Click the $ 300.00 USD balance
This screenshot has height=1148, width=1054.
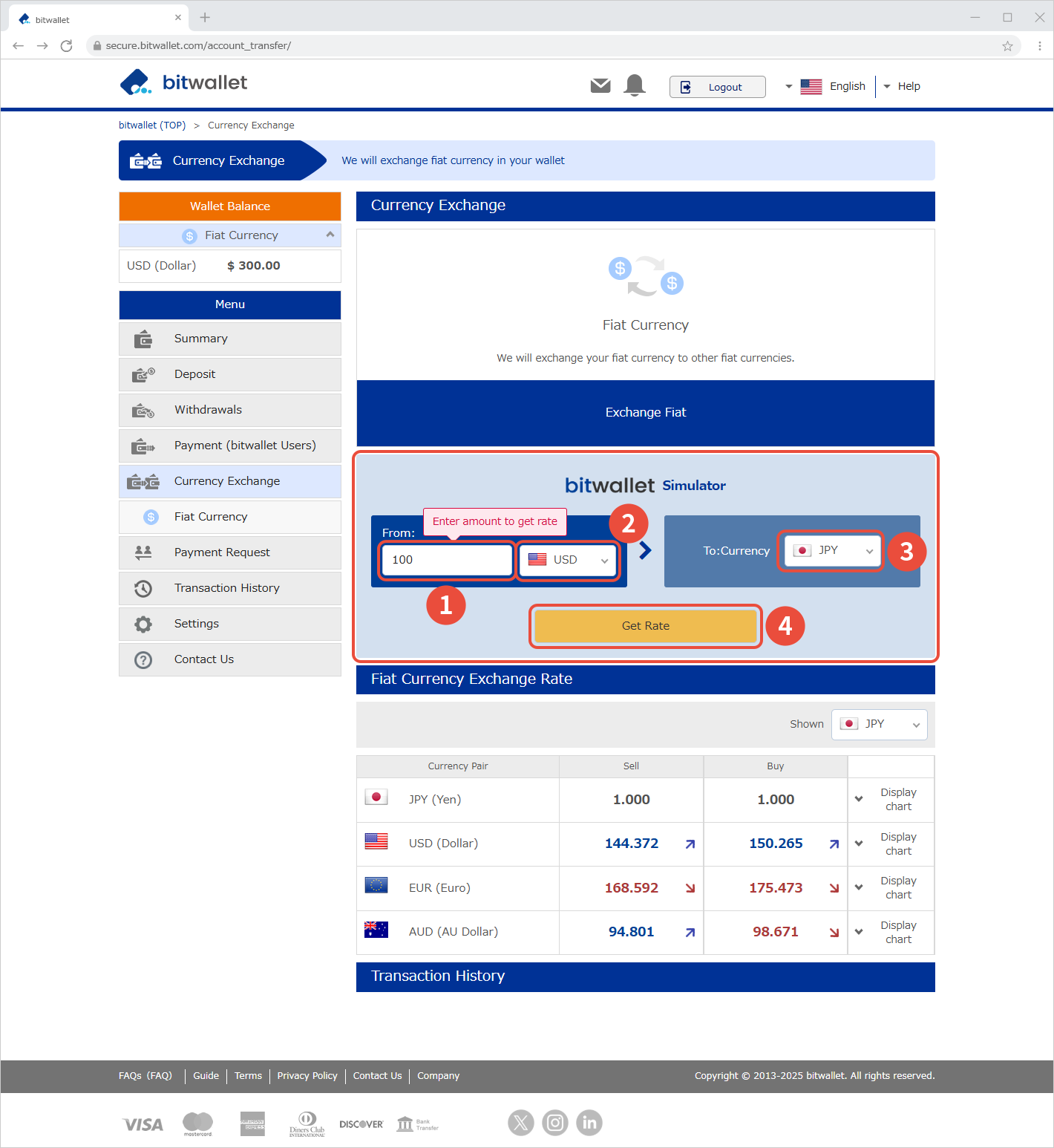click(254, 266)
